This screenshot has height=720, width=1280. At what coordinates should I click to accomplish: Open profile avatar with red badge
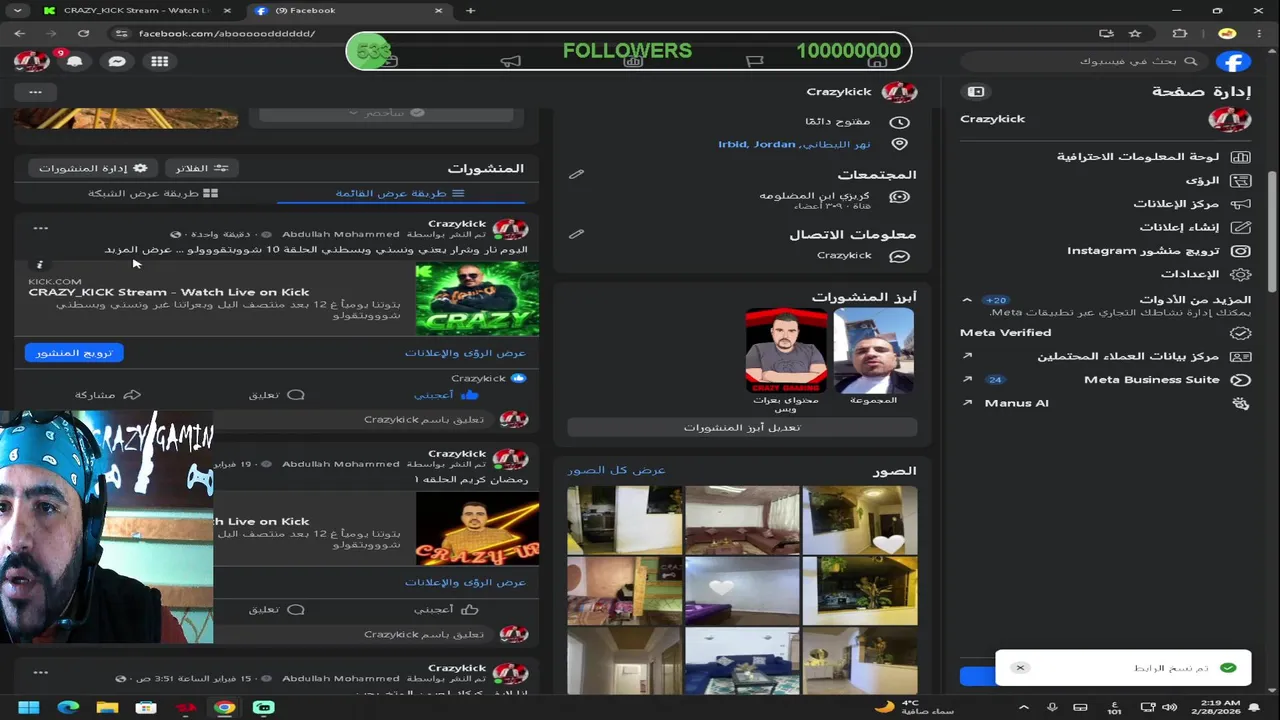click(31, 61)
